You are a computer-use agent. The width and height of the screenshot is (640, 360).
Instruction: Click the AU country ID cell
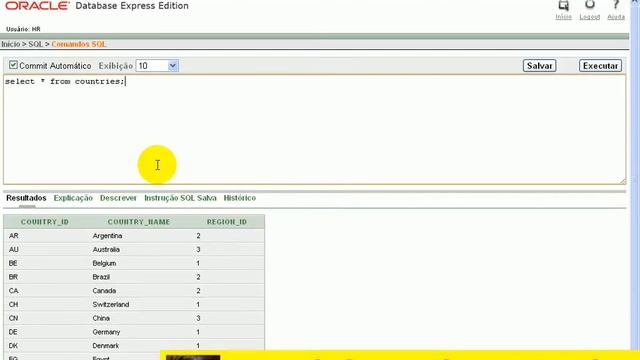pos(13,249)
